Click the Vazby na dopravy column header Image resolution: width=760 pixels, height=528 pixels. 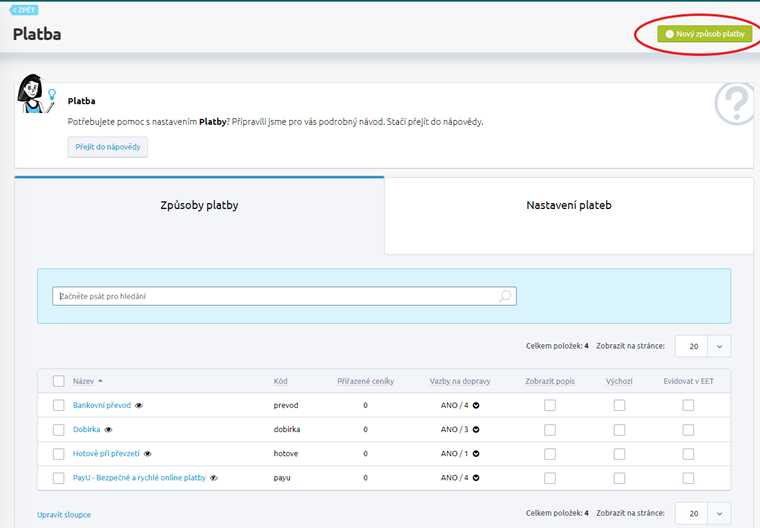pos(460,381)
